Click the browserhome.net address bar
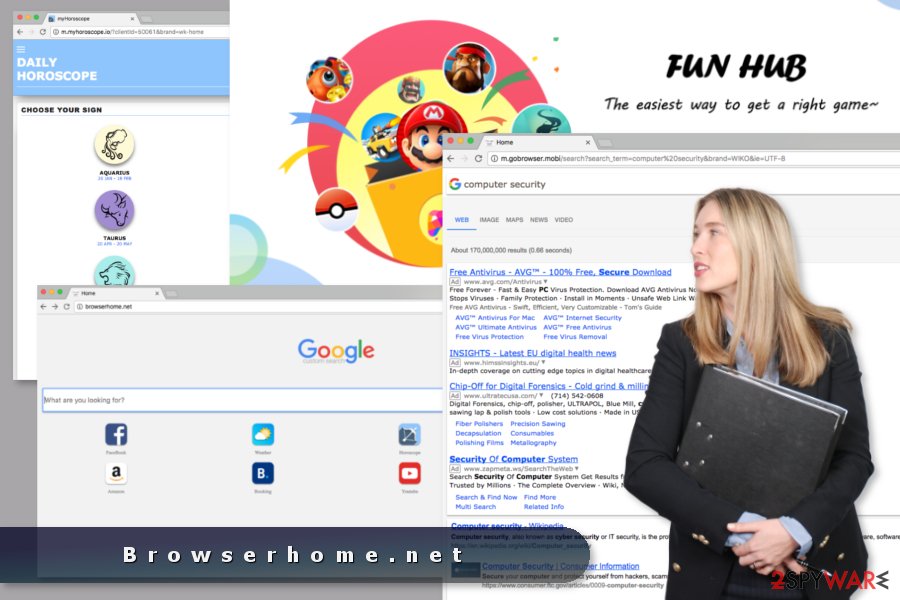The height and width of the screenshot is (600, 900). click(258, 307)
